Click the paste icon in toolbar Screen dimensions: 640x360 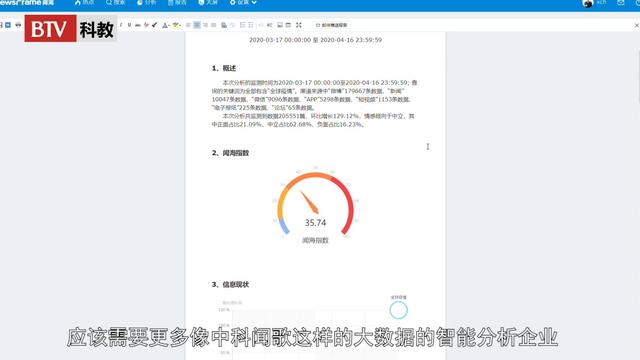[224, 25]
